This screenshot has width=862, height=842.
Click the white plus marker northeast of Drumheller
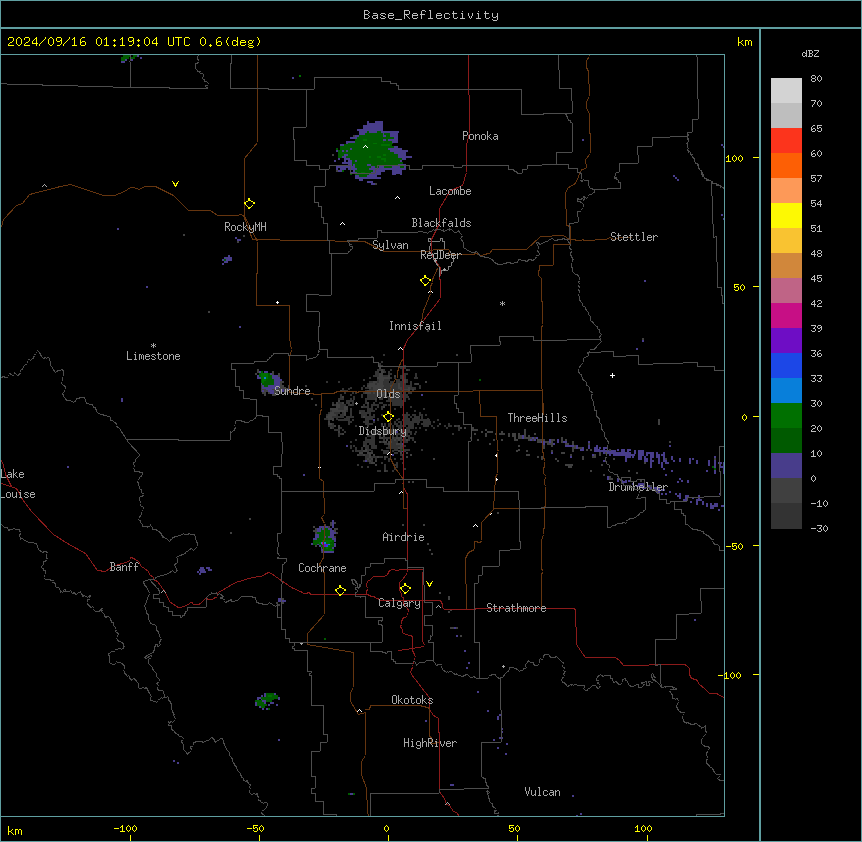click(x=612, y=375)
